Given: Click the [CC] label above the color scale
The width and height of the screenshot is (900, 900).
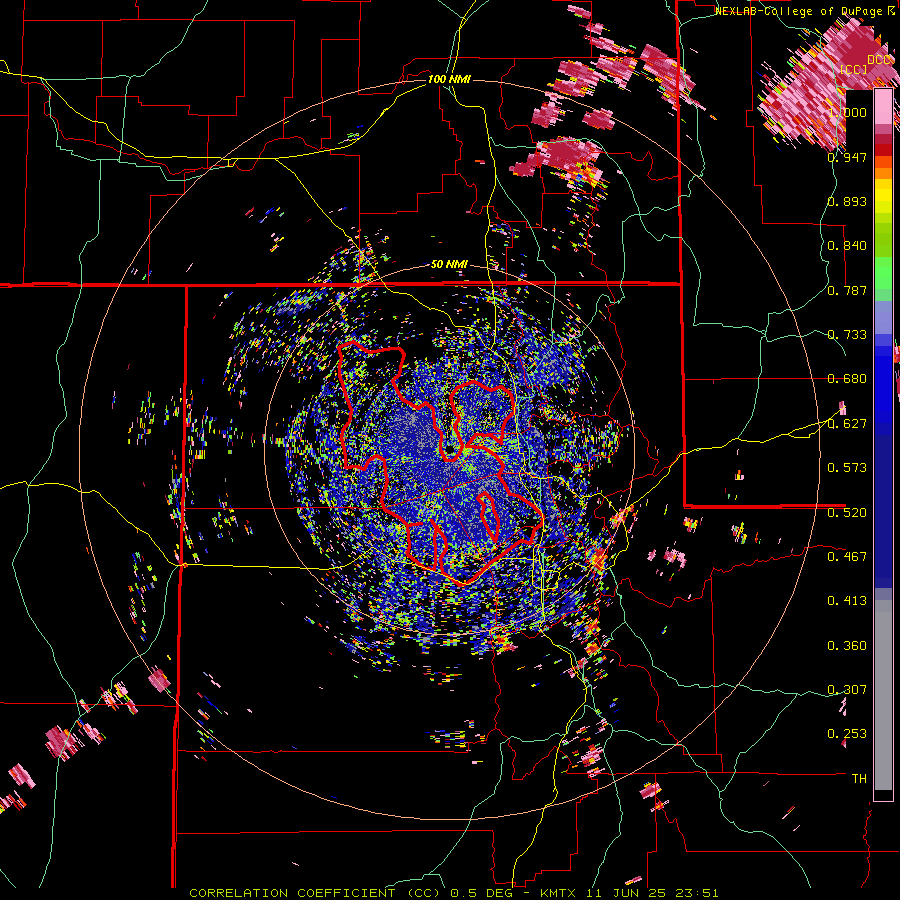Looking at the screenshot, I should pyautogui.click(x=853, y=69).
